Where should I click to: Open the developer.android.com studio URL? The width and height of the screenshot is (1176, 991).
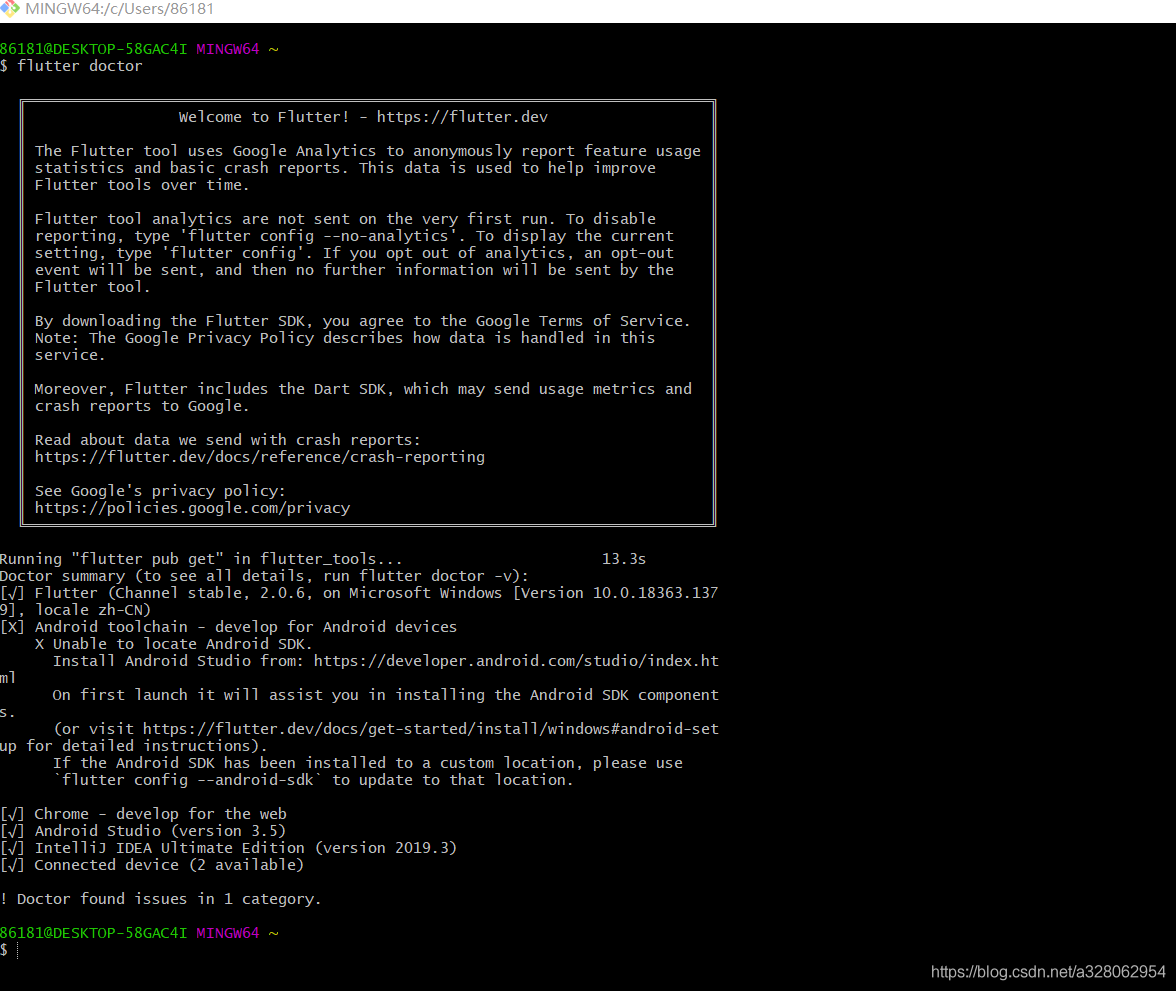(x=516, y=661)
